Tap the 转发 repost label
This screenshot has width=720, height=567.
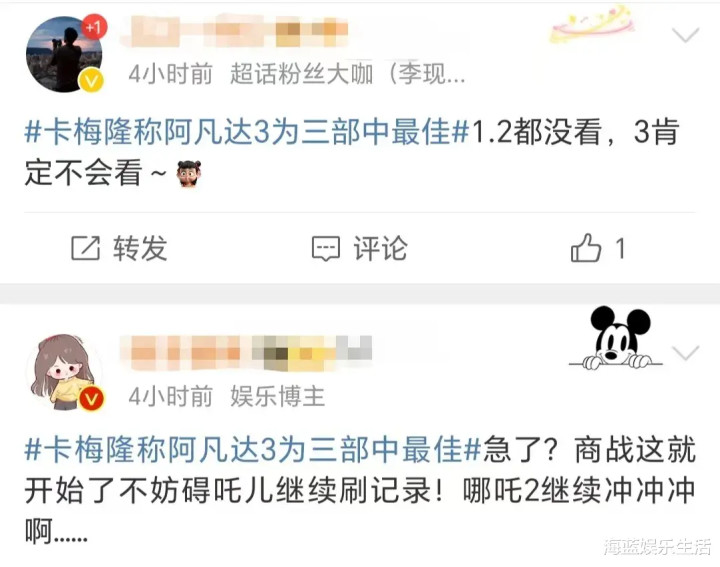[141, 248]
